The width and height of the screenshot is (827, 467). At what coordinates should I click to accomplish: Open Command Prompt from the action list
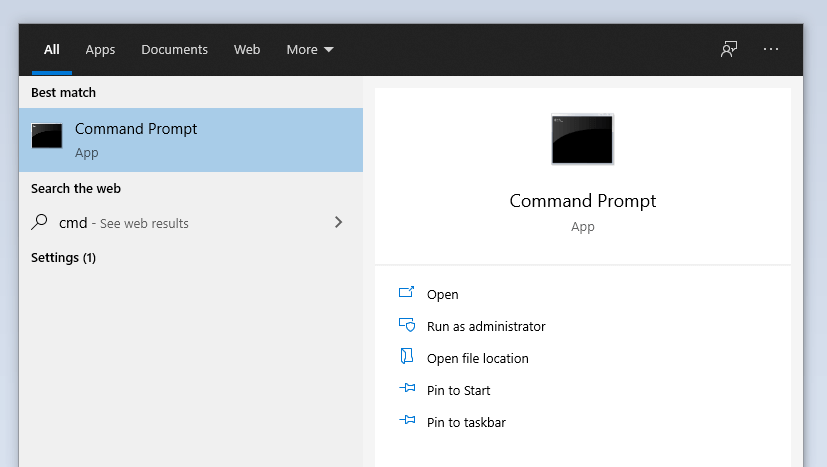[443, 294]
